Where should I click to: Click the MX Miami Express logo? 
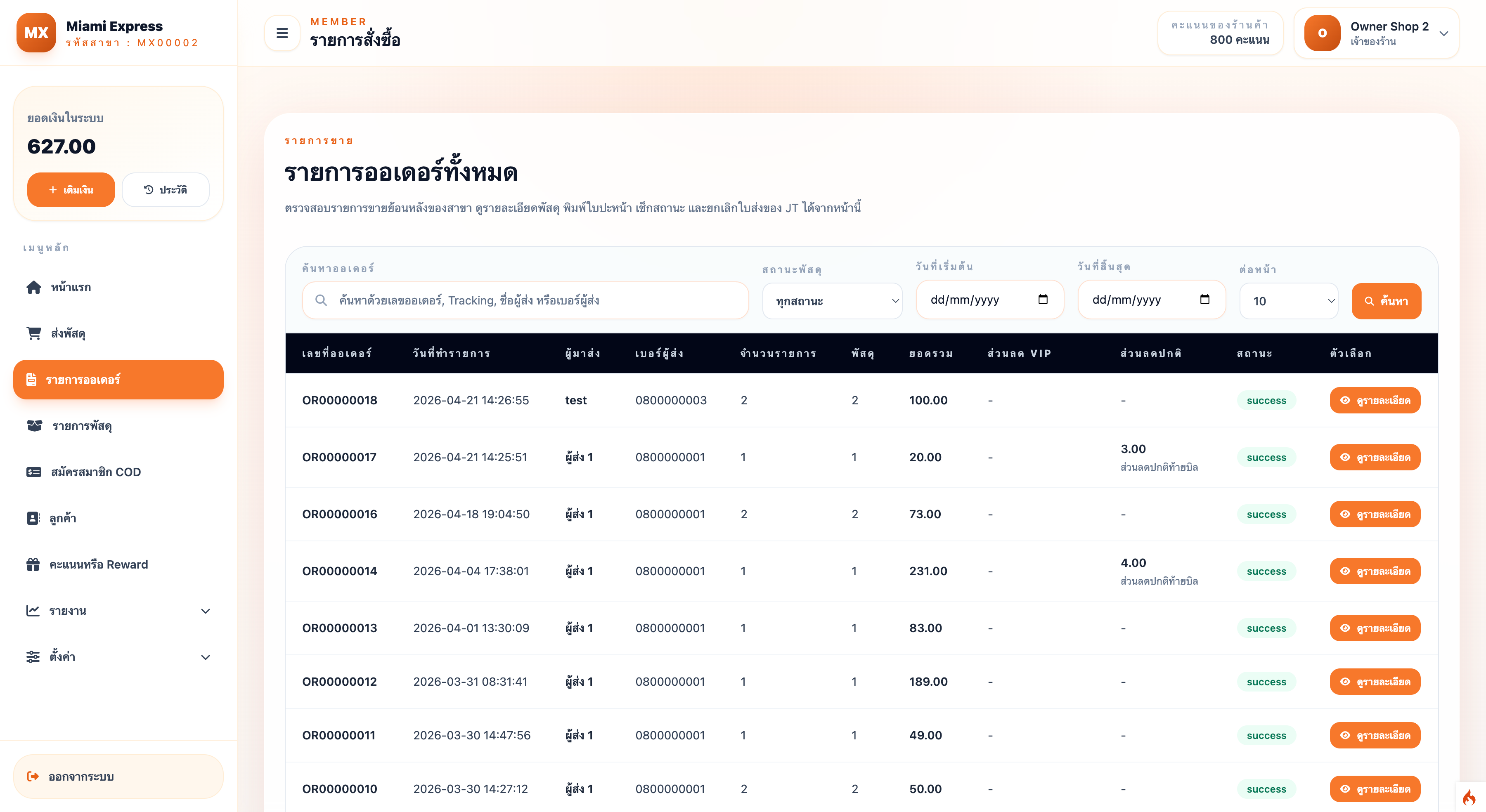click(36, 33)
